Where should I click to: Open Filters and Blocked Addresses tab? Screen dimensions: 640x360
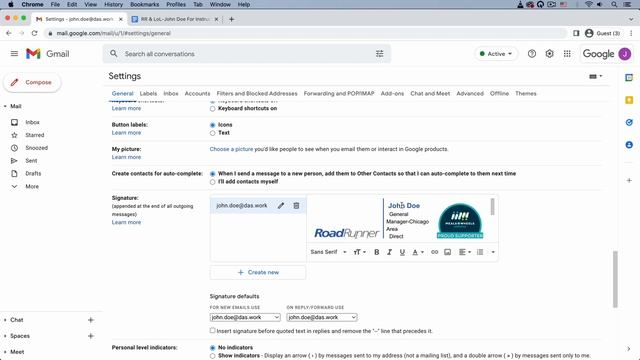tap(257, 93)
